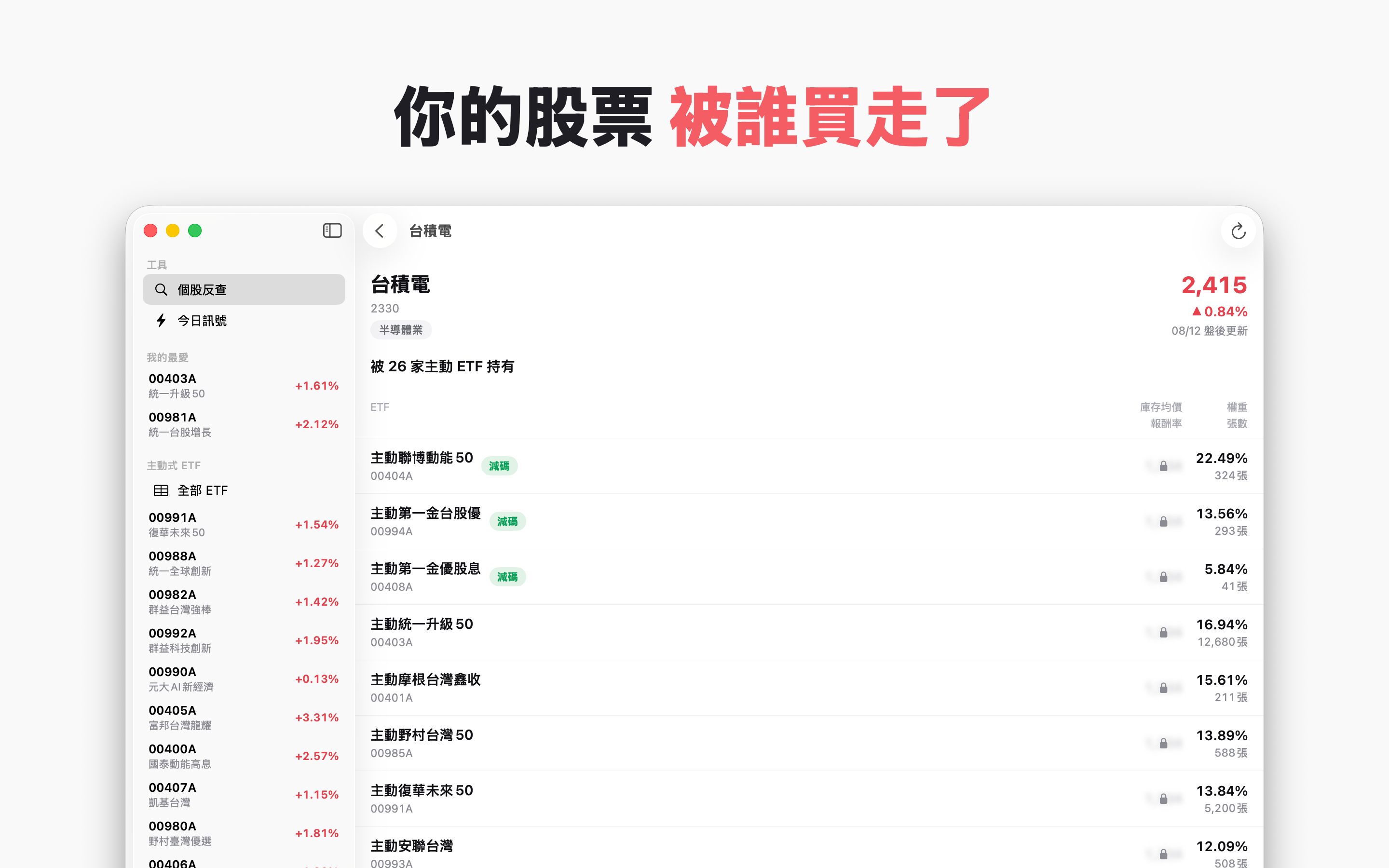The width and height of the screenshot is (1389, 868).
Task: Go back with the chevron button
Action: [x=380, y=231]
